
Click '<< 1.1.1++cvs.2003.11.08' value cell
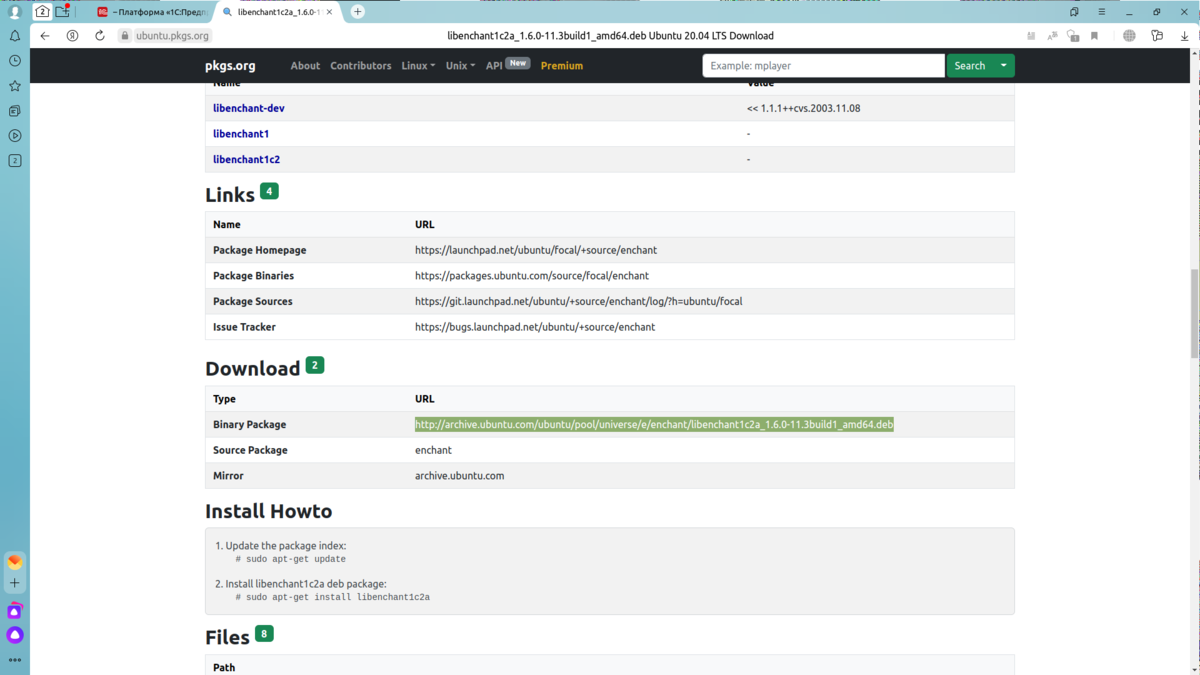tap(803, 108)
